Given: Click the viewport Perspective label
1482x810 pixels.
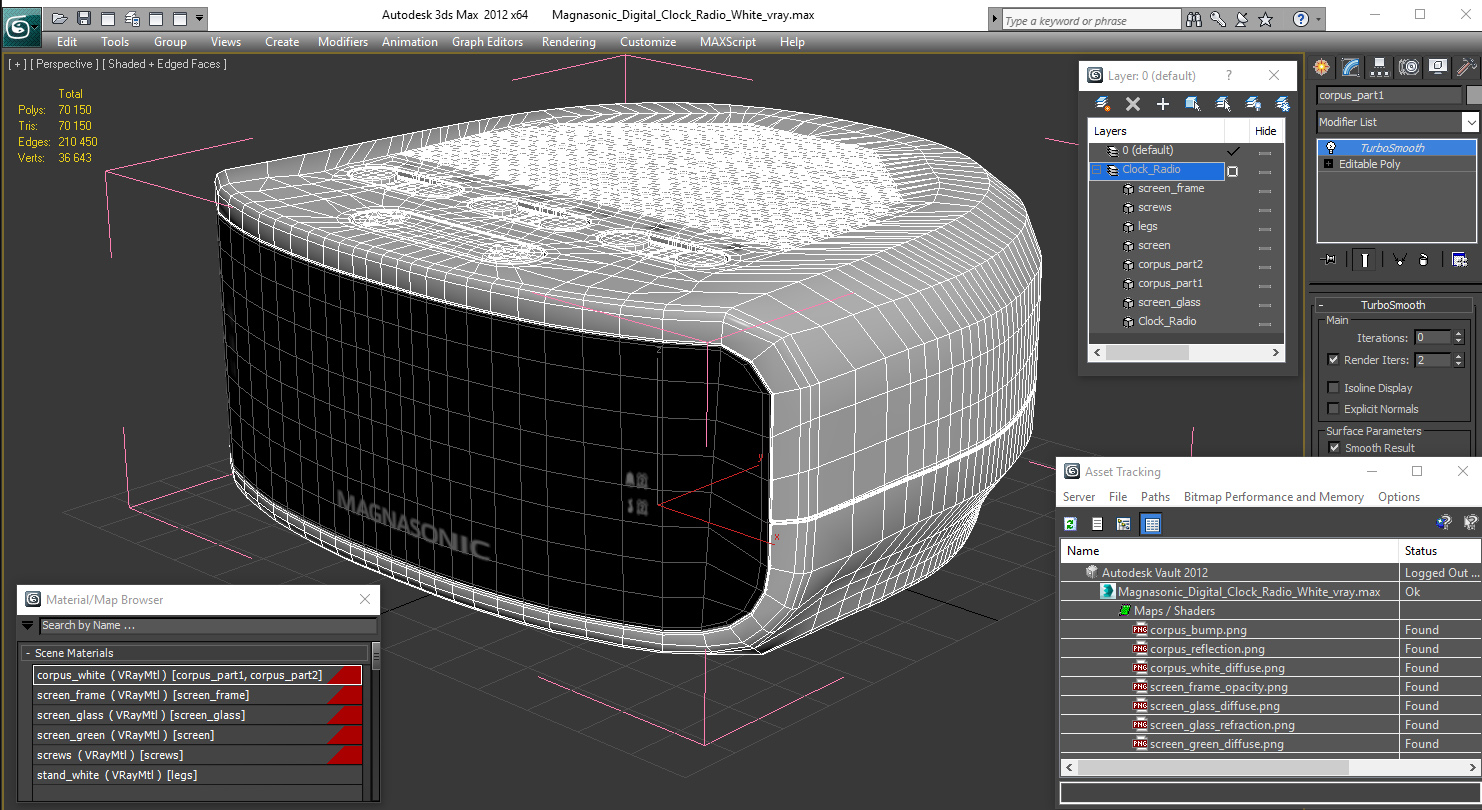Looking at the screenshot, I should click(65, 64).
